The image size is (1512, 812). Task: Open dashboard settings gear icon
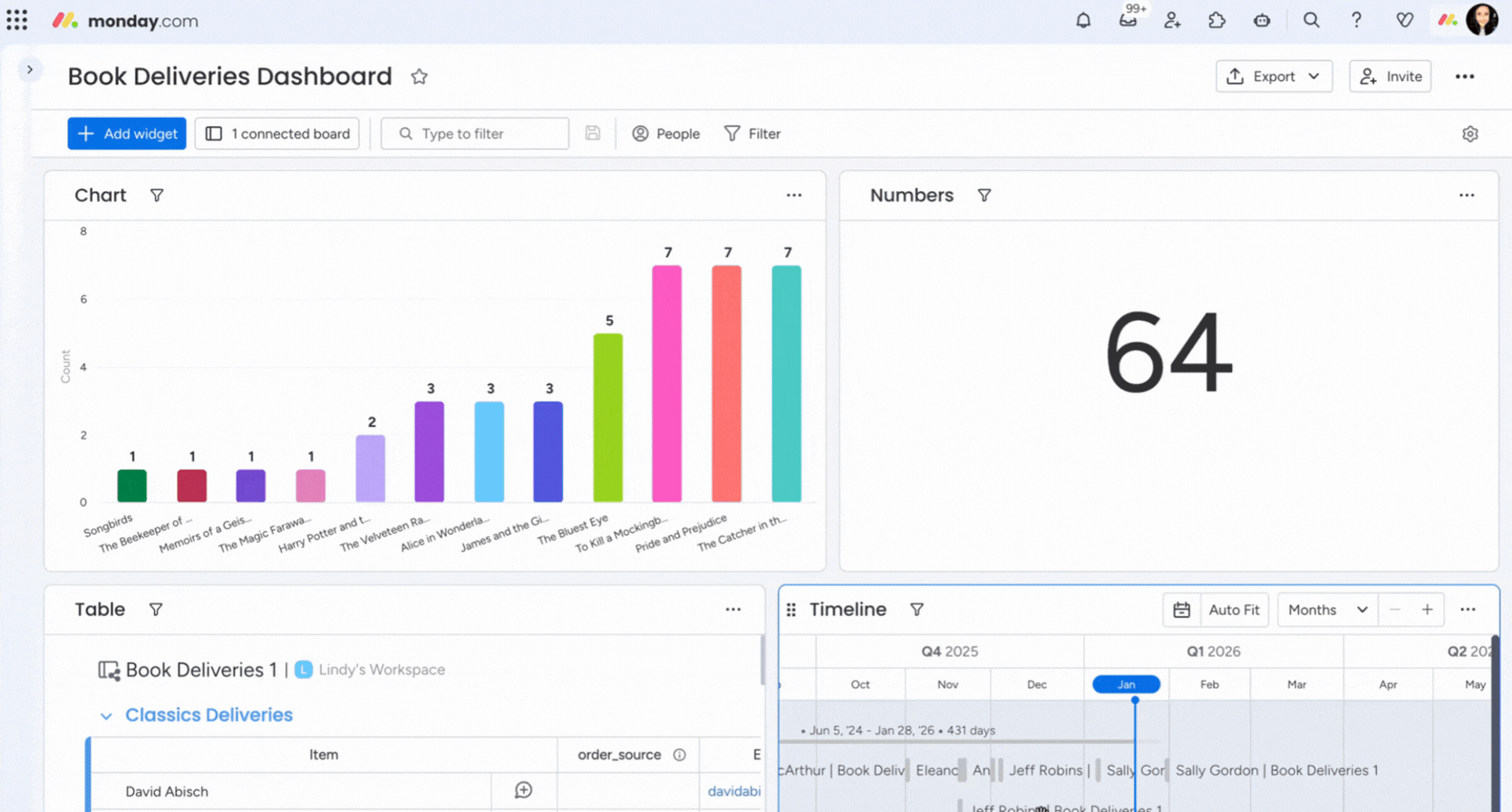pos(1469,134)
